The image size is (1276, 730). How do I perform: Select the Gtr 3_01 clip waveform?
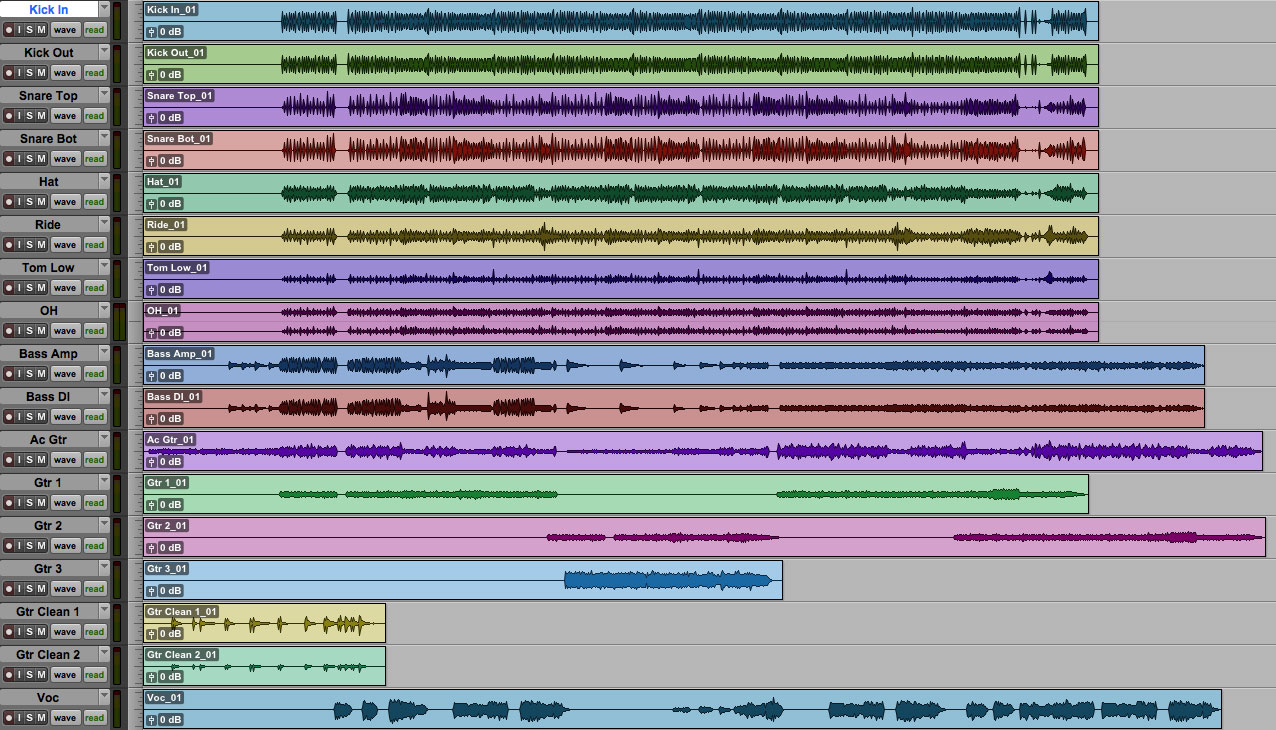pyautogui.click(x=665, y=582)
